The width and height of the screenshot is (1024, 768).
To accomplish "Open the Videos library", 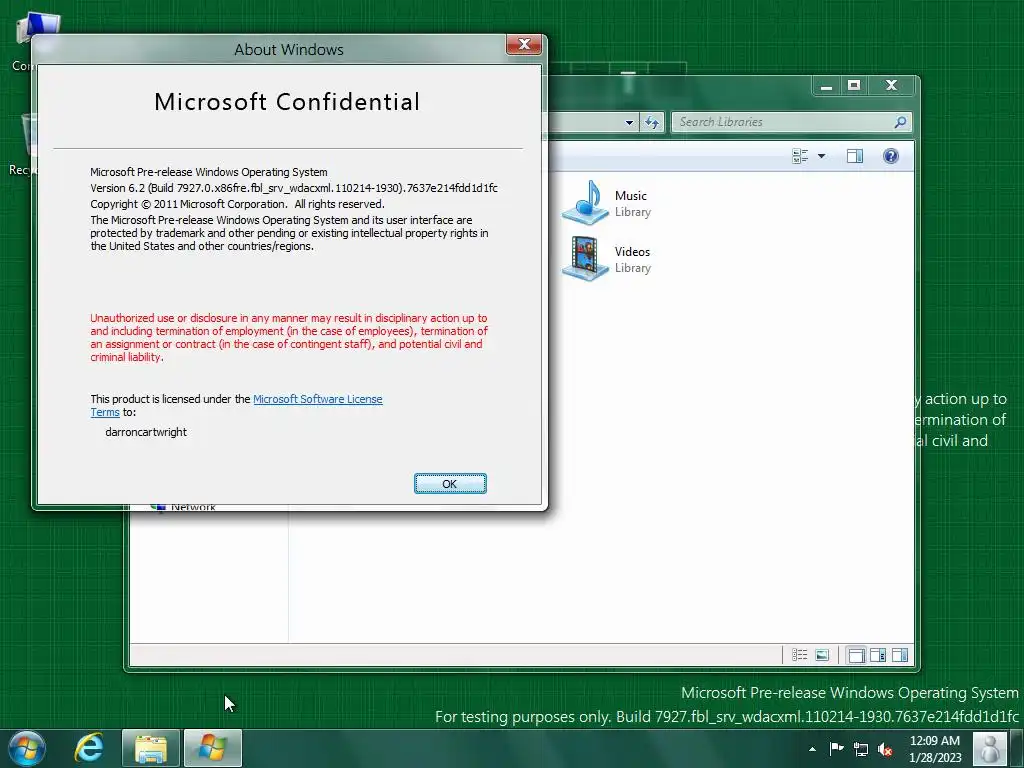I will 607,259.
